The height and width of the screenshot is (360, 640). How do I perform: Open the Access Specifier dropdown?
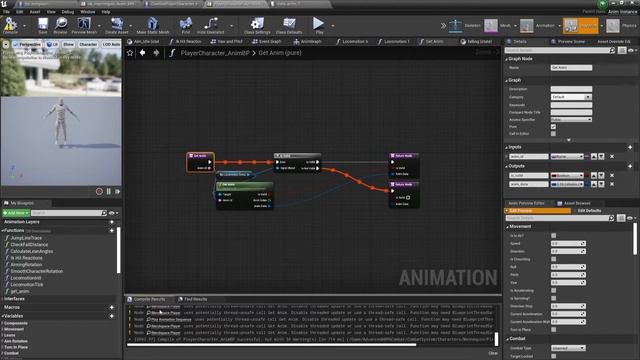pos(571,120)
